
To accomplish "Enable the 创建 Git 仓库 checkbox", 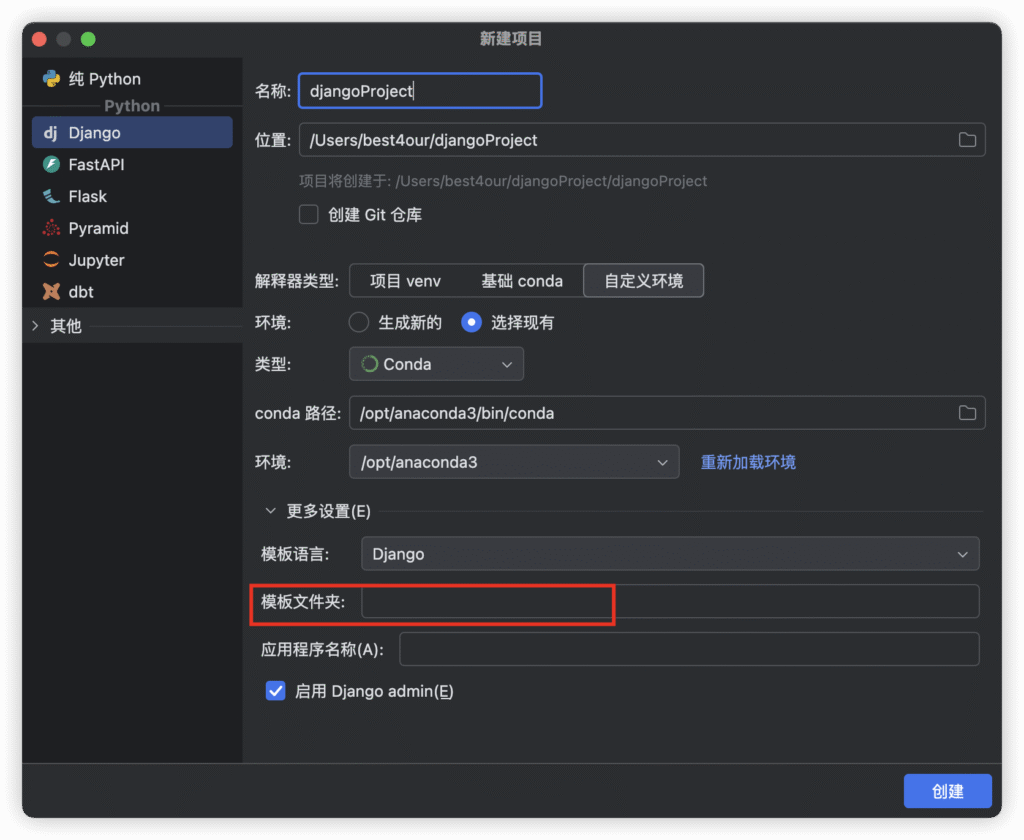I will pyautogui.click(x=309, y=215).
